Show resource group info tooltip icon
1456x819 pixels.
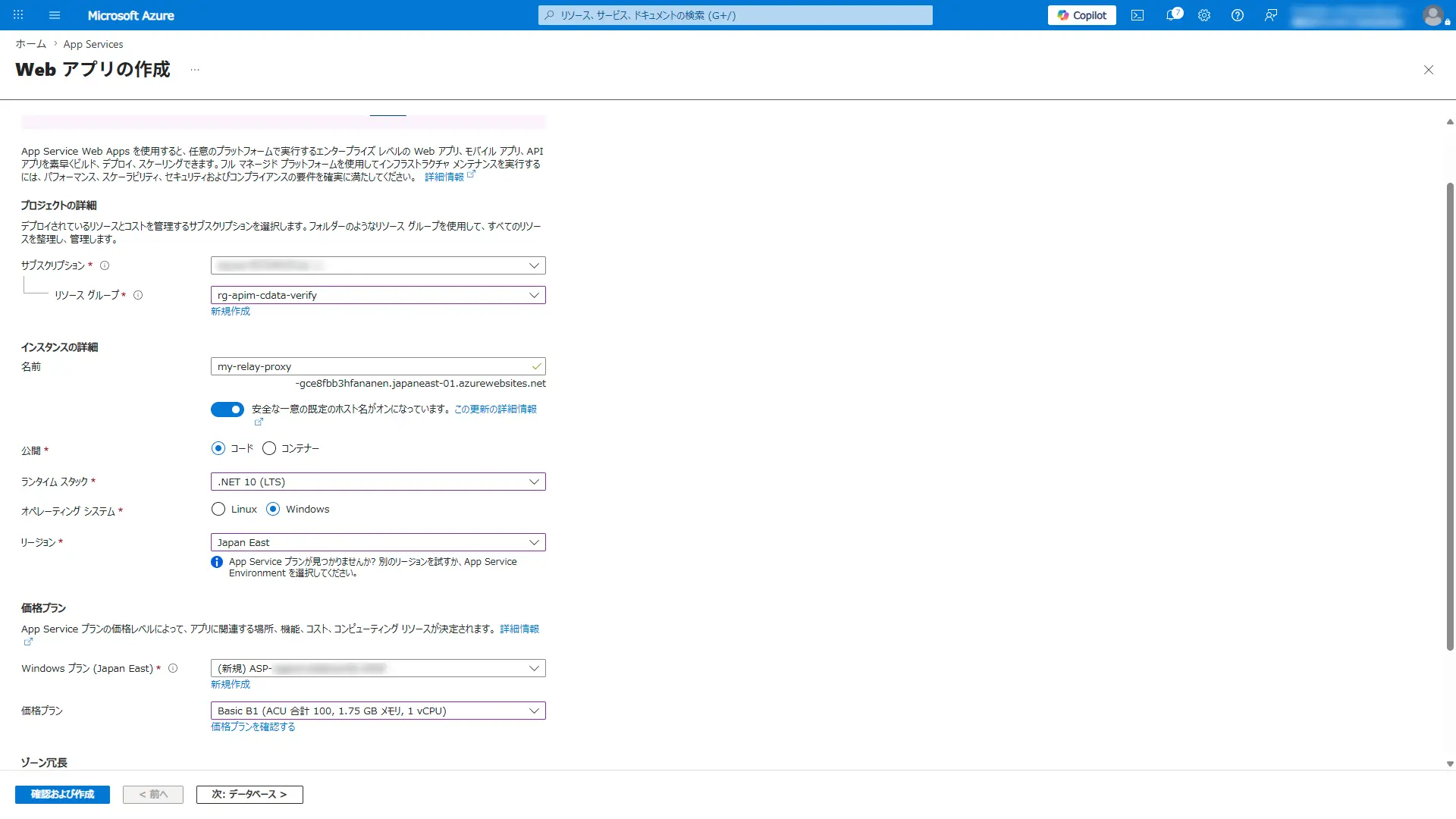[138, 295]
